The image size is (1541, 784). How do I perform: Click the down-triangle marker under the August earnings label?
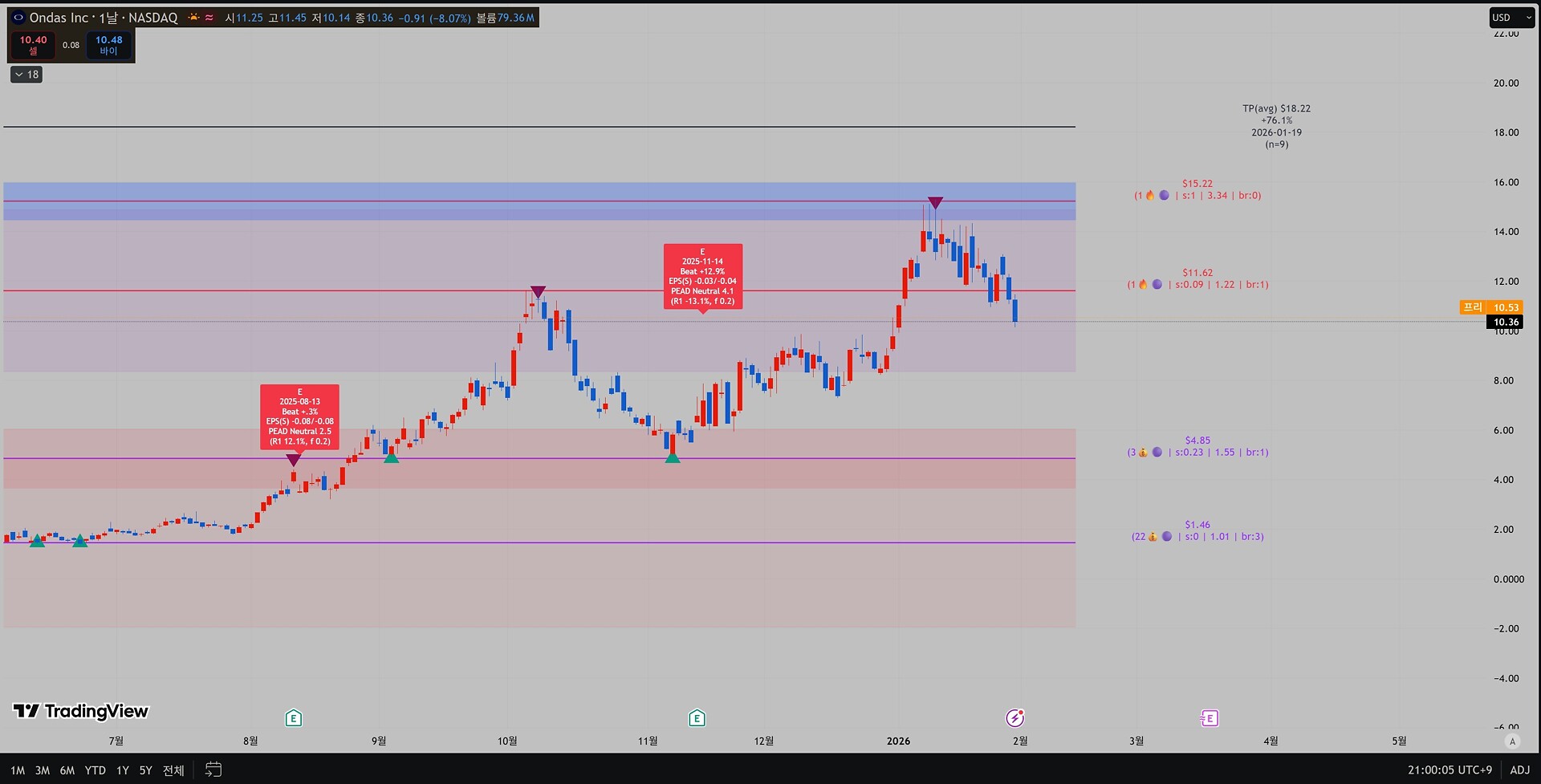pos(294,460)
